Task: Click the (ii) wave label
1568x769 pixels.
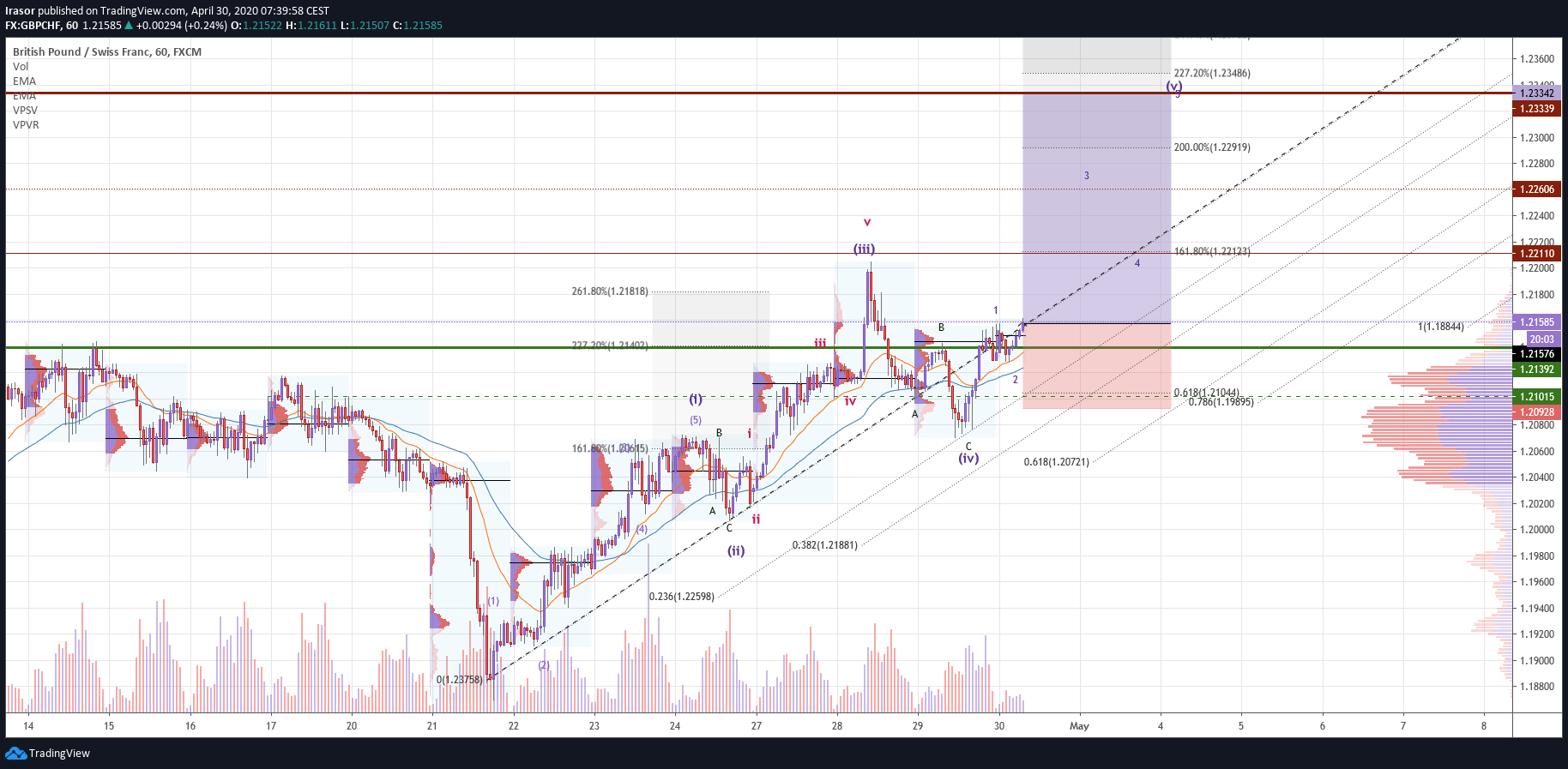Action: 736,551
